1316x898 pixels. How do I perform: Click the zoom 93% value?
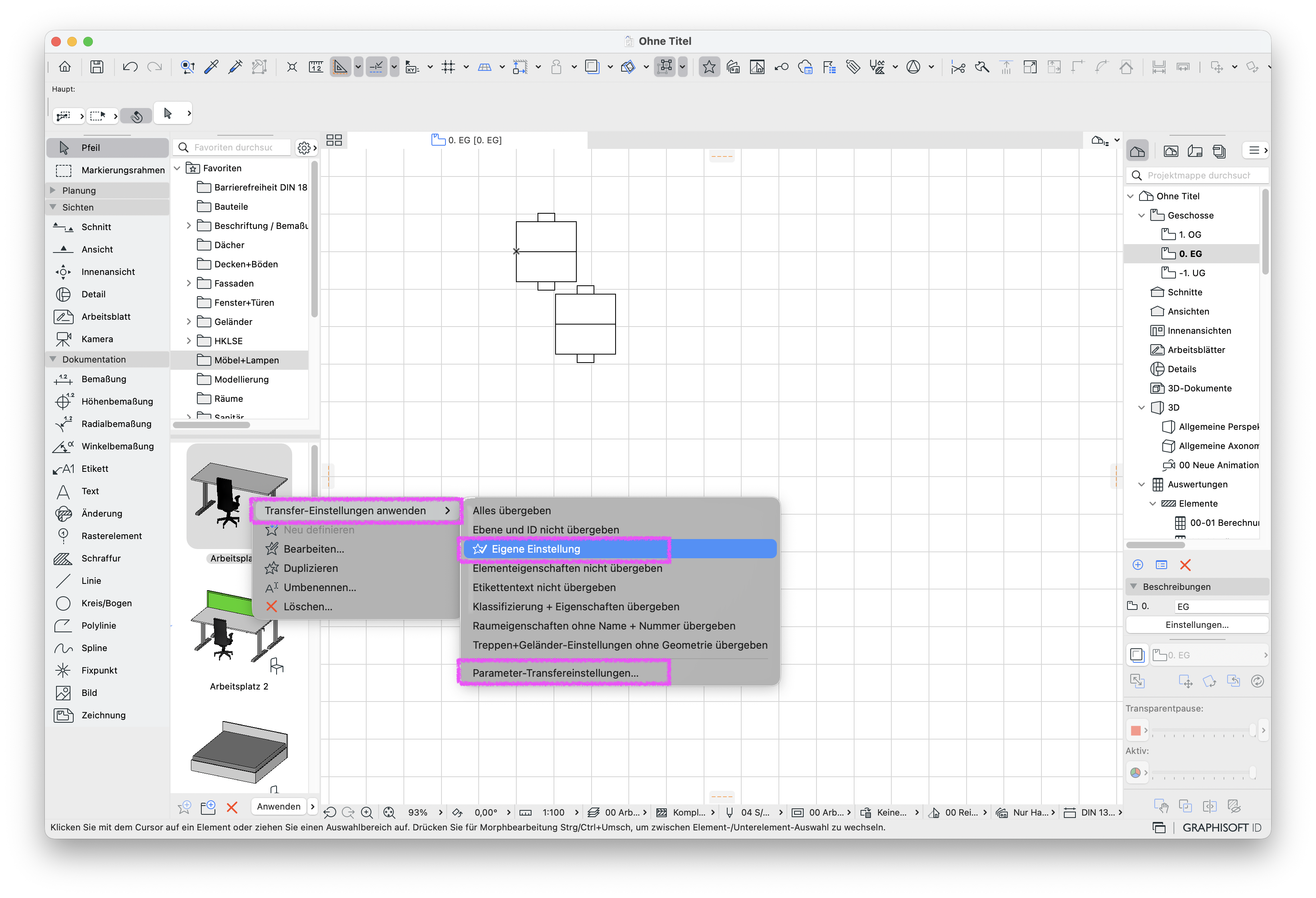(x=418, y=812)
